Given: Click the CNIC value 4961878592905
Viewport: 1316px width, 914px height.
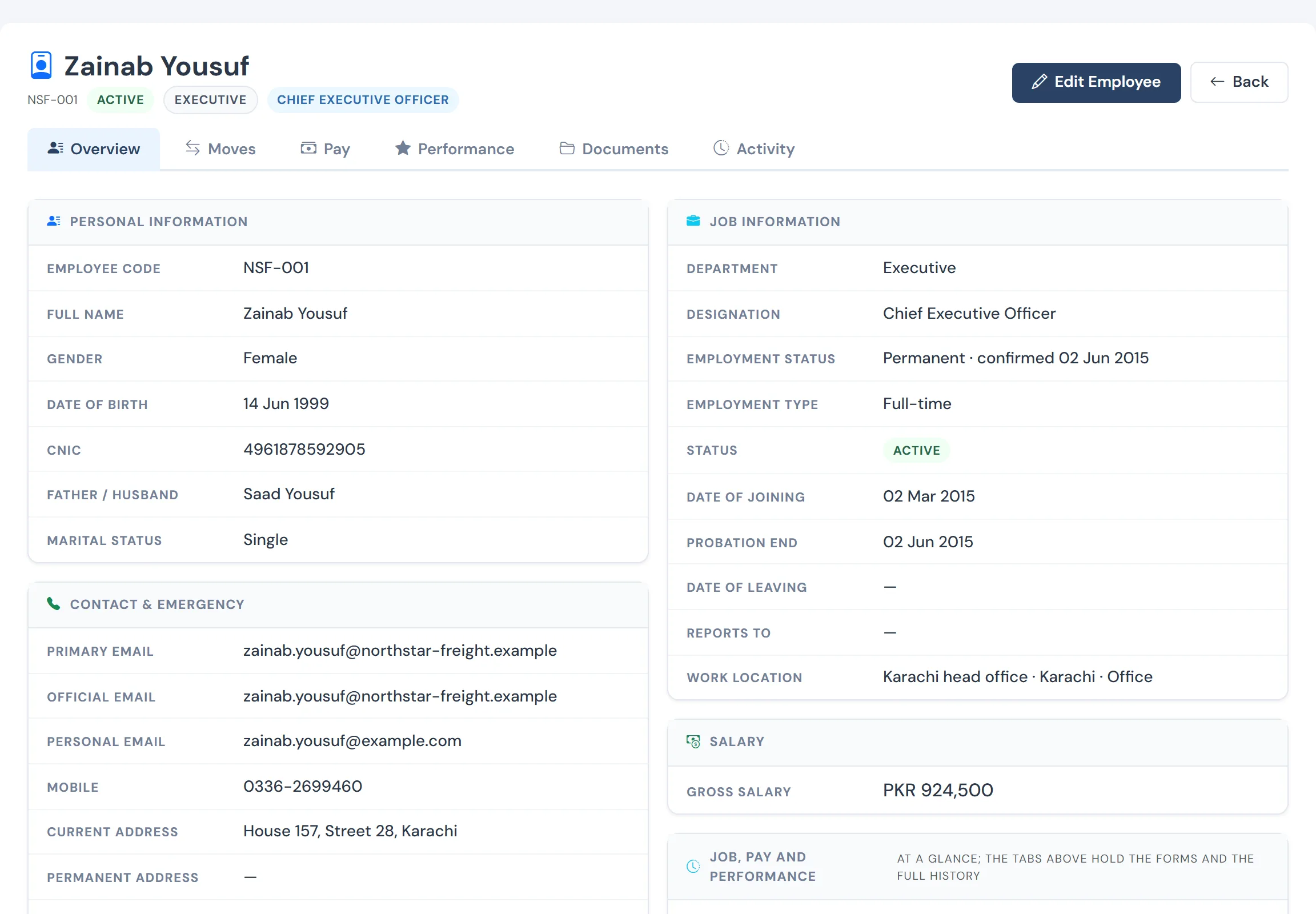Looking at the screenshot, I should pos(304,449).
